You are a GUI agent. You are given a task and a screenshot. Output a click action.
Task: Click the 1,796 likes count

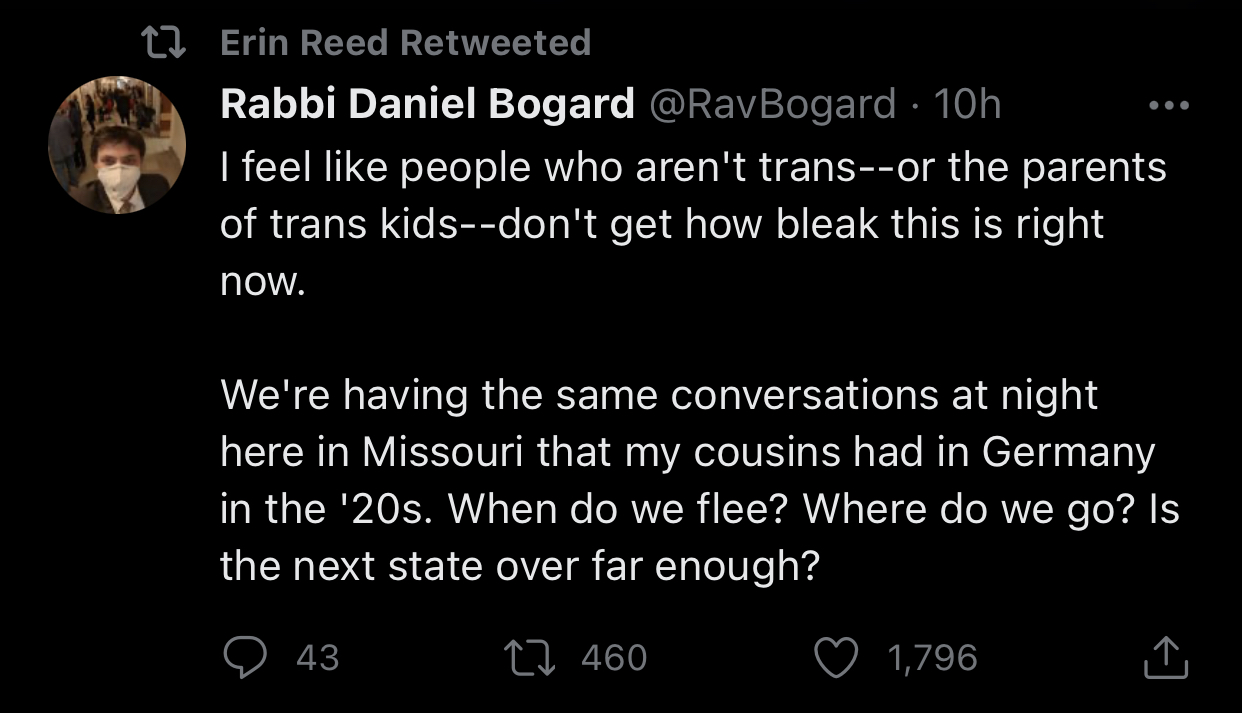click(x=930, y=657)
